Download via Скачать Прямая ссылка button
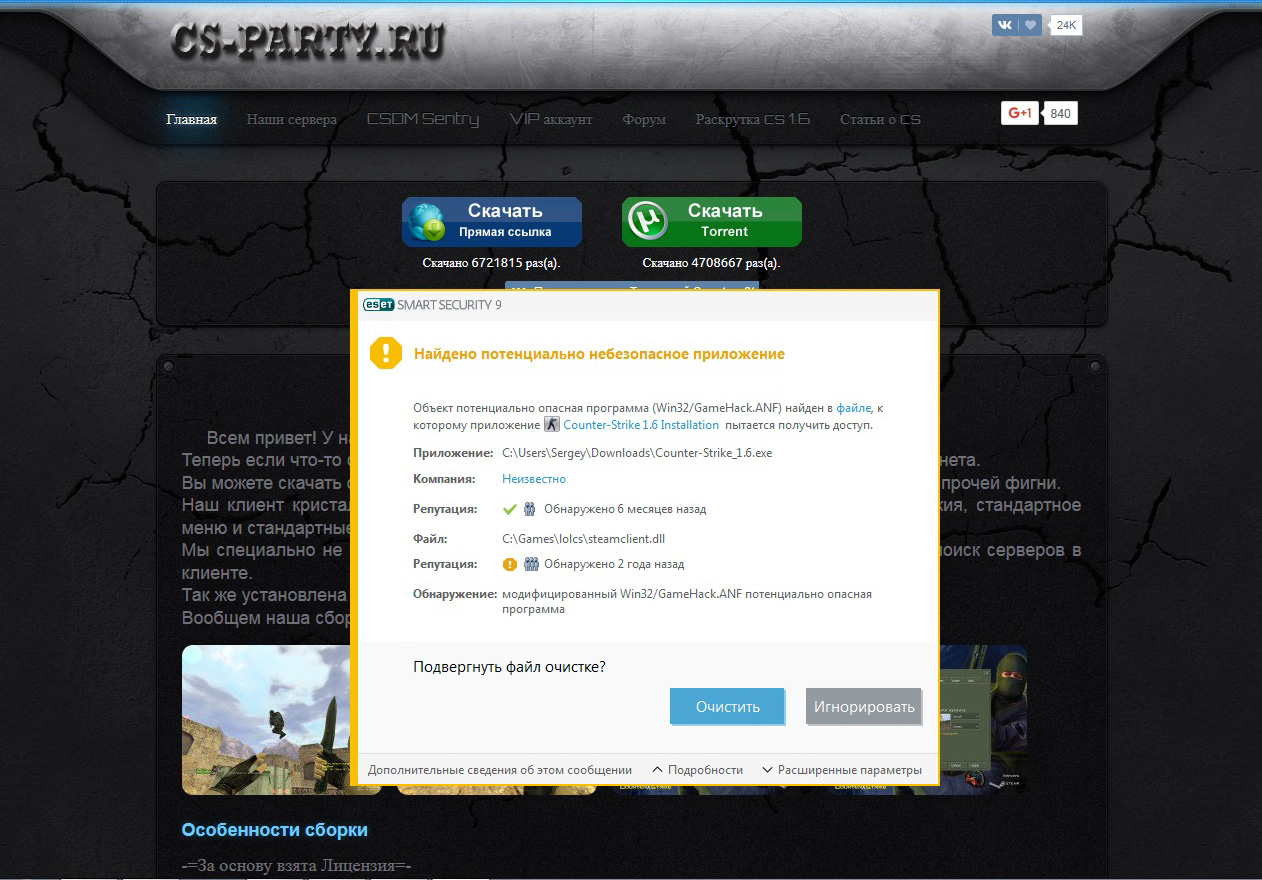Image resolution: width=1262 pixels, height=880 pixels. pyautogui.click(x=492, y=221)
